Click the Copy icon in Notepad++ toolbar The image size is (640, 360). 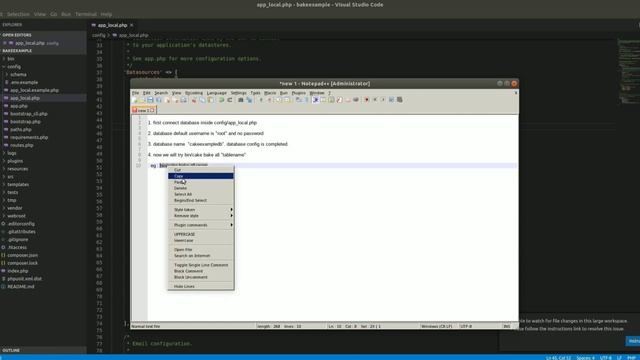(x=202, y=100)
